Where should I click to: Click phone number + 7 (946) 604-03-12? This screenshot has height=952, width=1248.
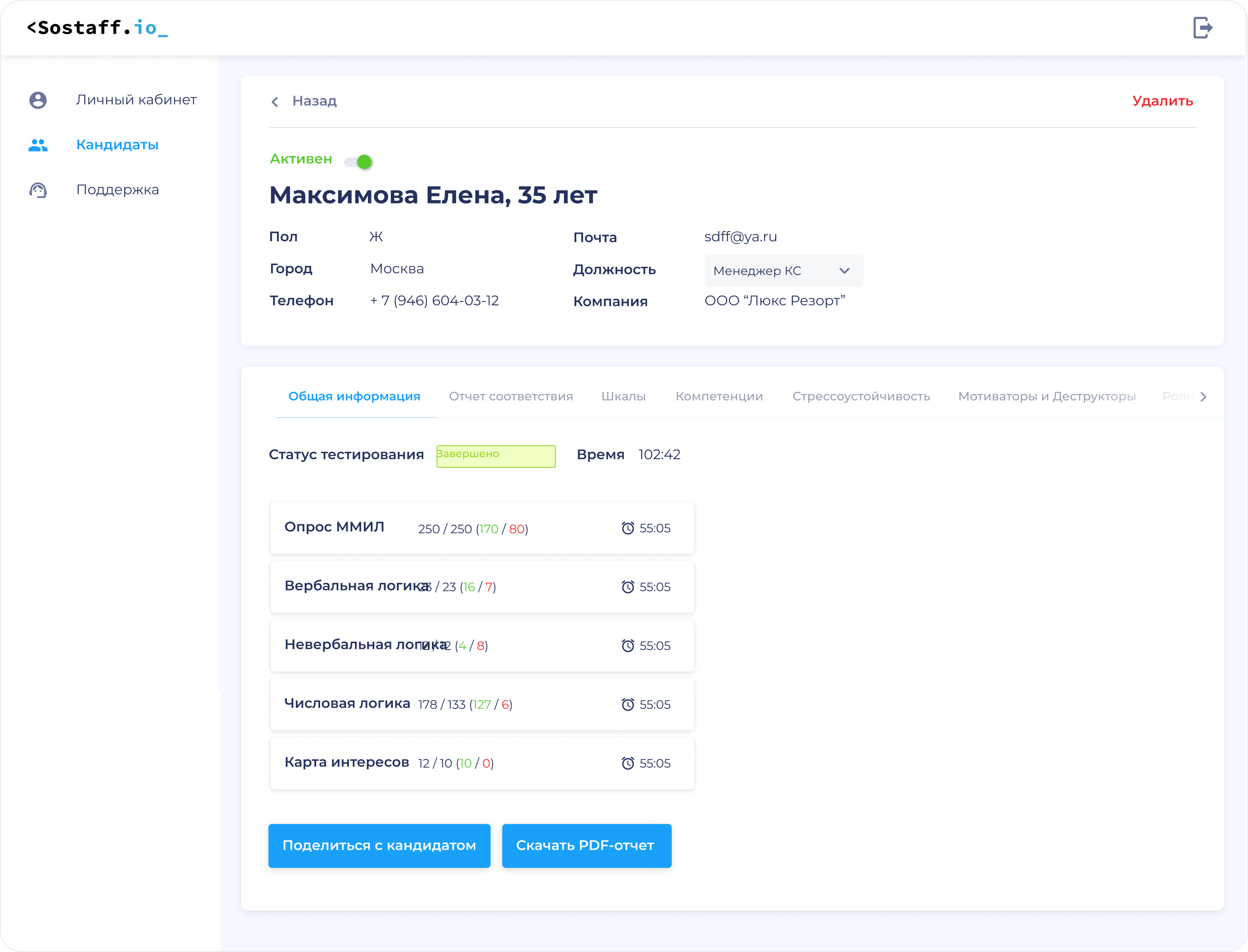click(x=434, y=300)
